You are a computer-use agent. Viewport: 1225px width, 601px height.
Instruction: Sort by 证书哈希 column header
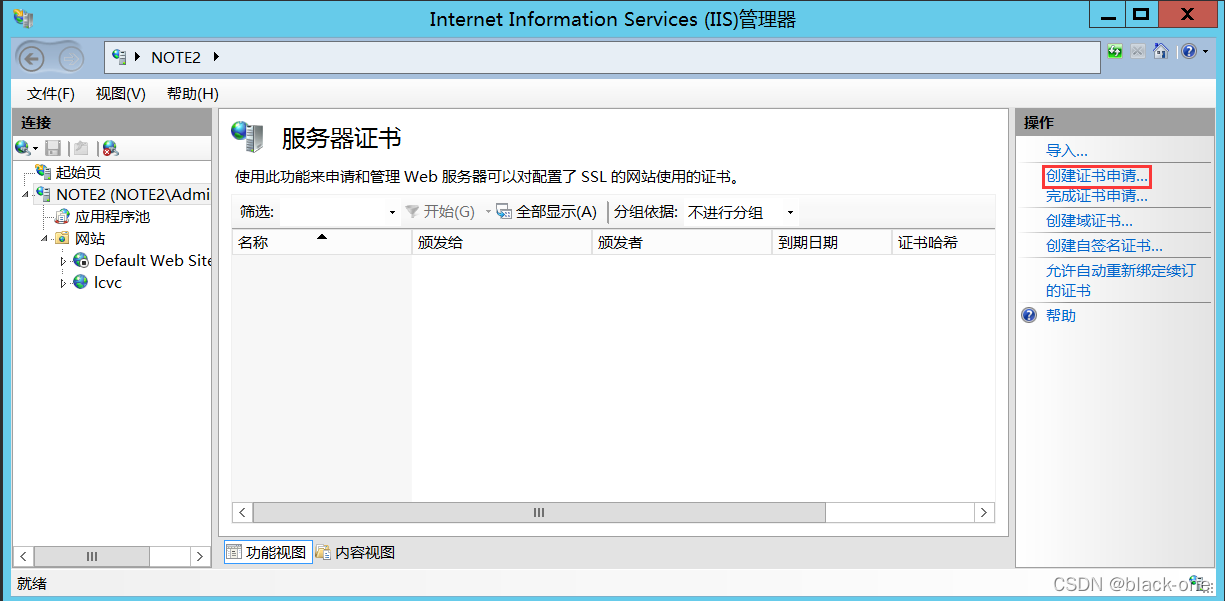click(943, 242)
